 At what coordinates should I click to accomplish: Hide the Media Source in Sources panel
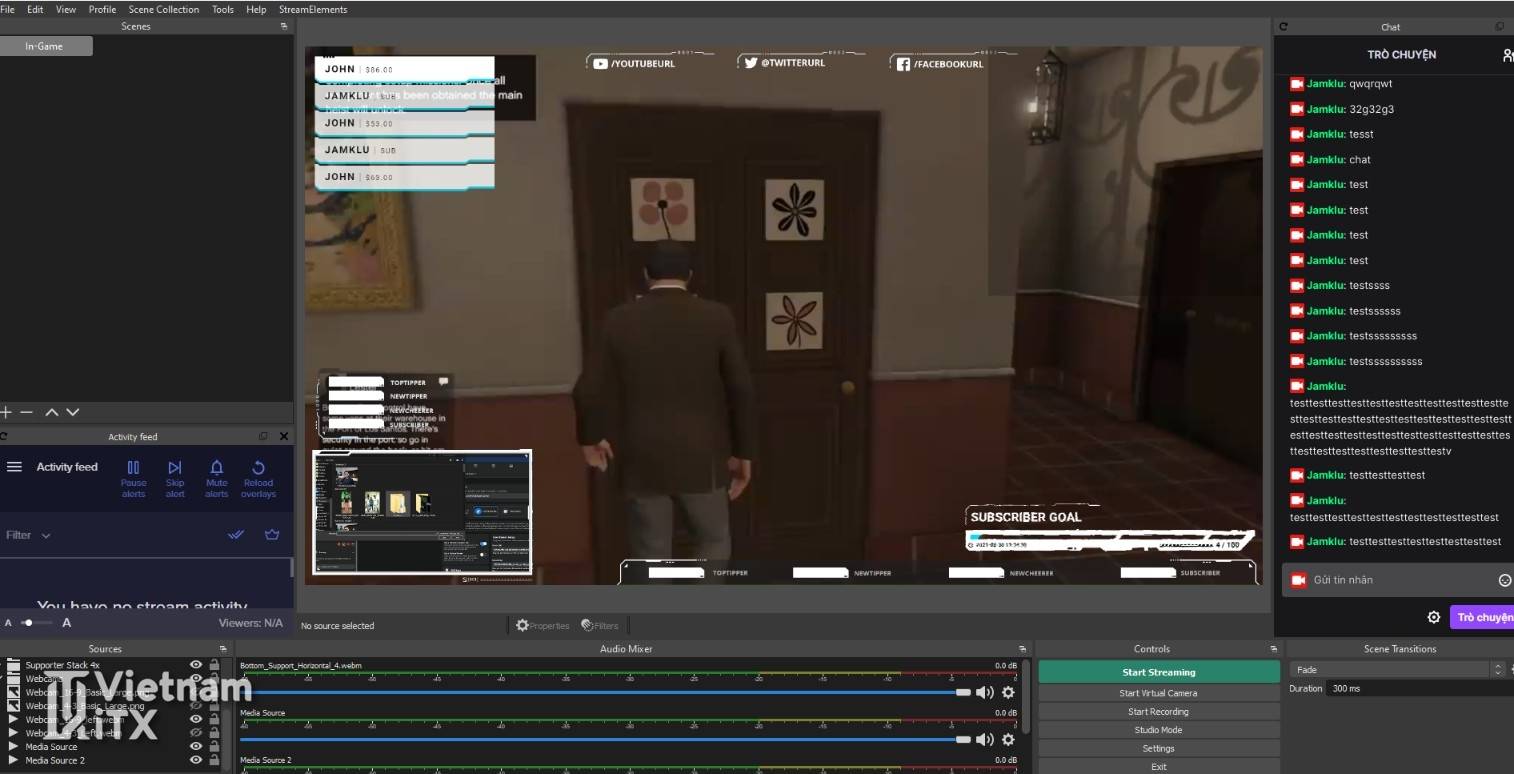[x=196, y=746]
